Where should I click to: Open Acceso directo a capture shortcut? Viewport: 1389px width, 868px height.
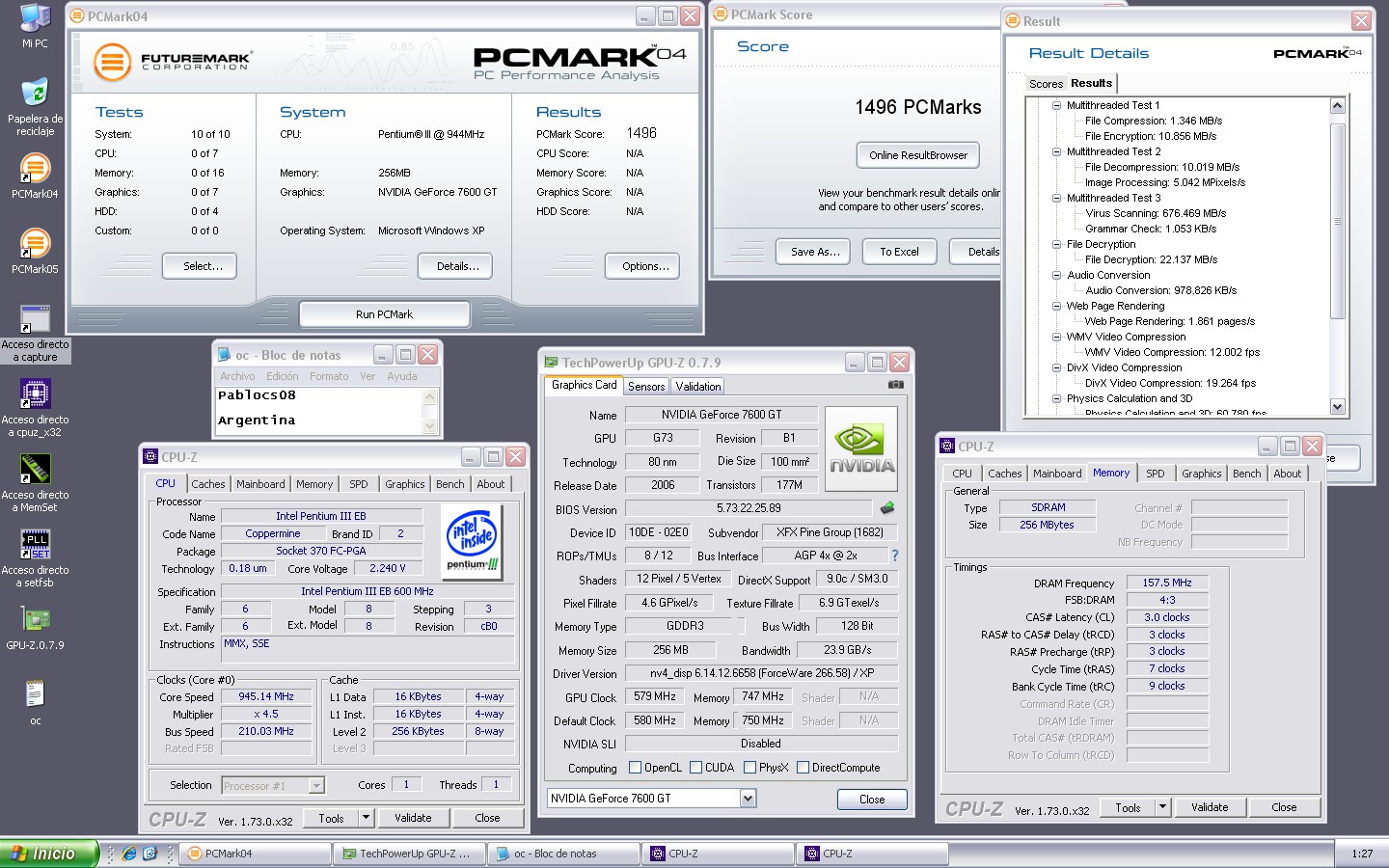(35, 334)
